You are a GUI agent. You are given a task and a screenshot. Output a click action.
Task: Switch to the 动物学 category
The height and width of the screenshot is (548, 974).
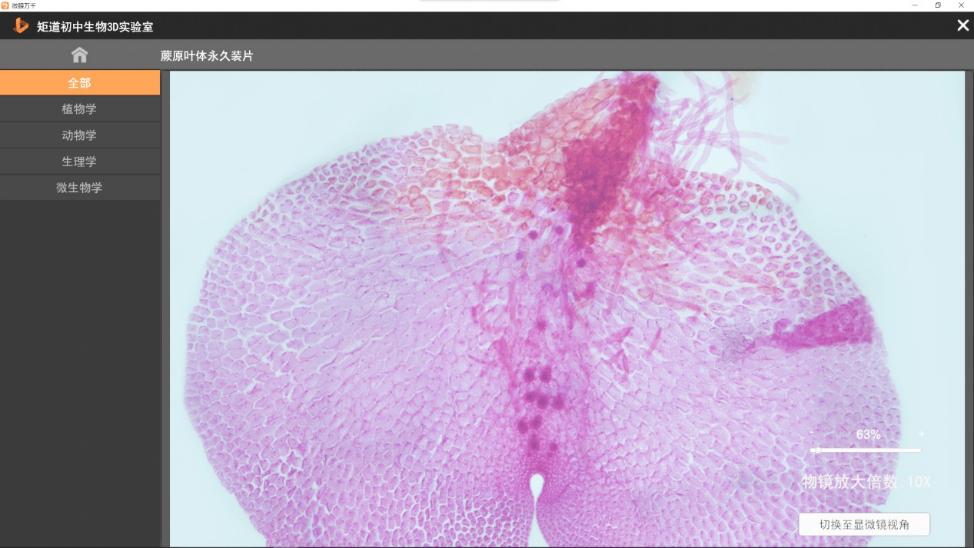[x=80, y=135]
